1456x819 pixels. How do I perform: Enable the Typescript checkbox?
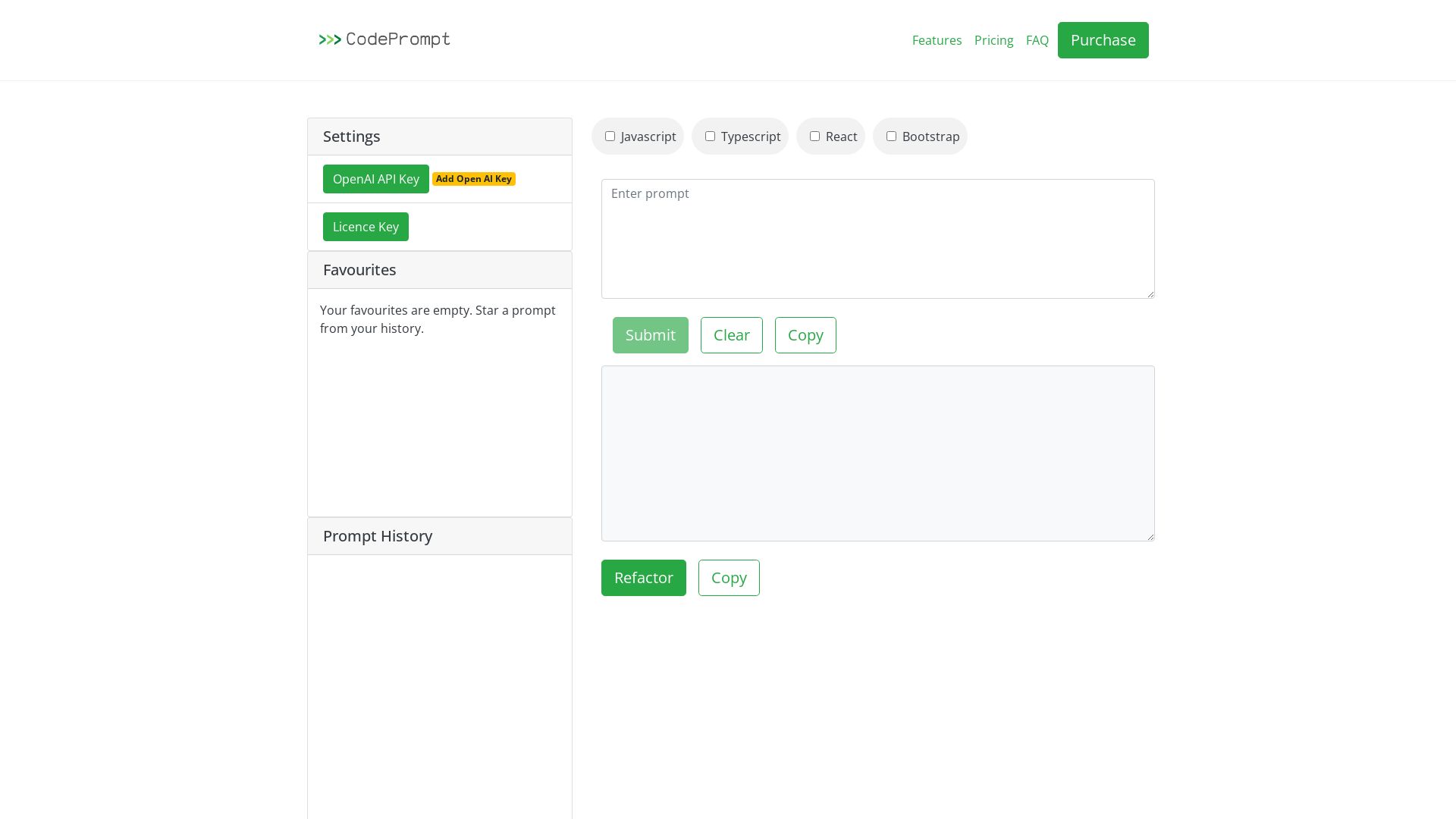(x=711, y=136)
